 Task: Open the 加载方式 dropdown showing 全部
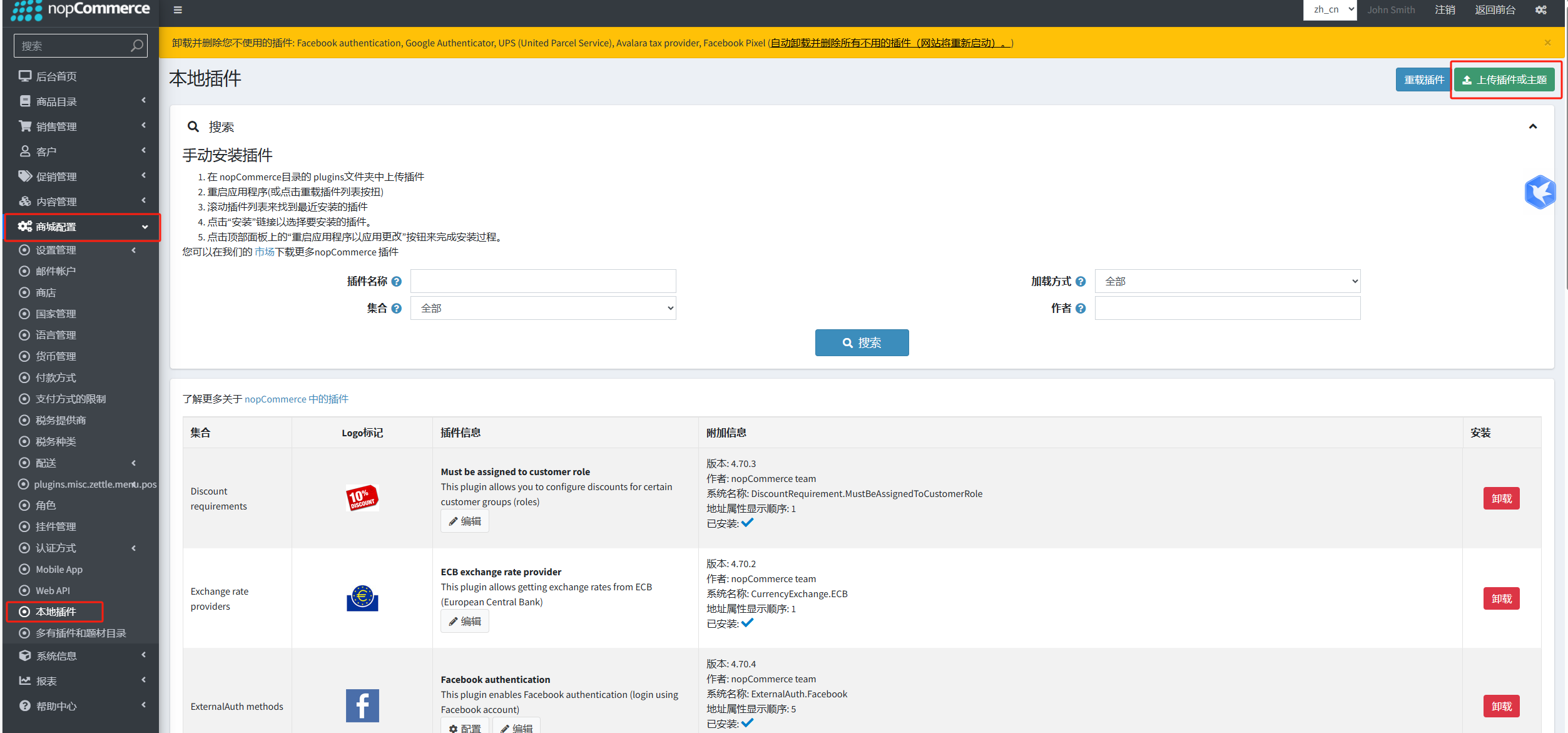[1228, 281]
